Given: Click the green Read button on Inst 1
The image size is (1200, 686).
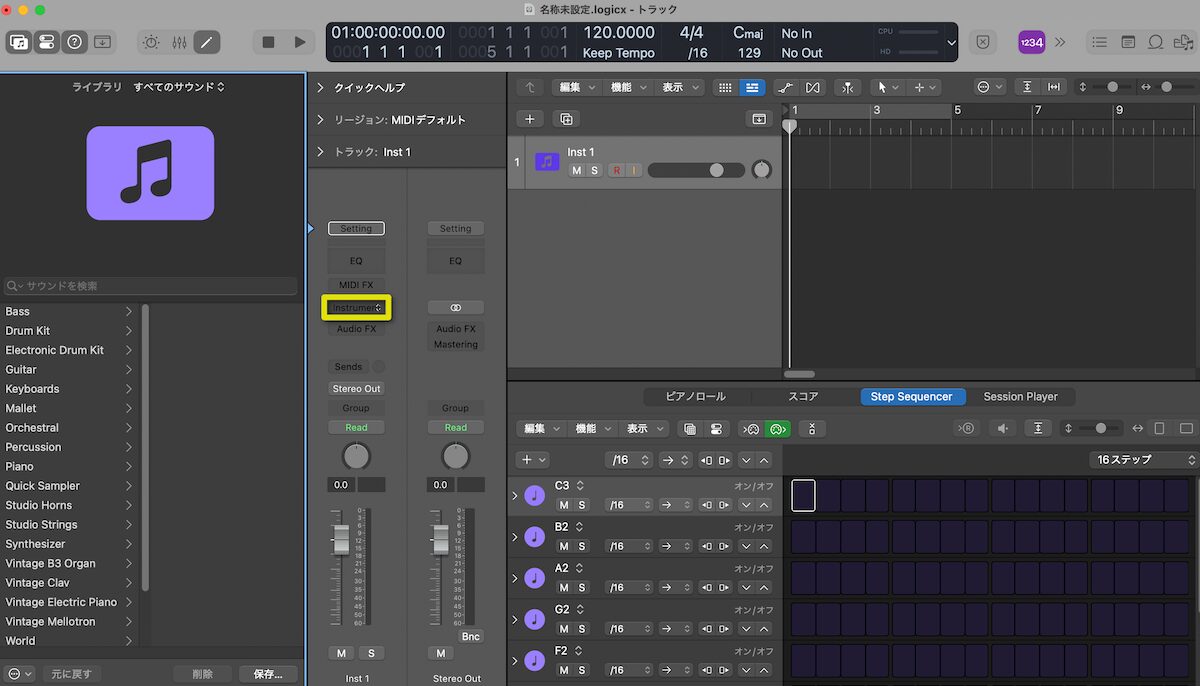Looking at the screenshot, I should tap(356, 427).
